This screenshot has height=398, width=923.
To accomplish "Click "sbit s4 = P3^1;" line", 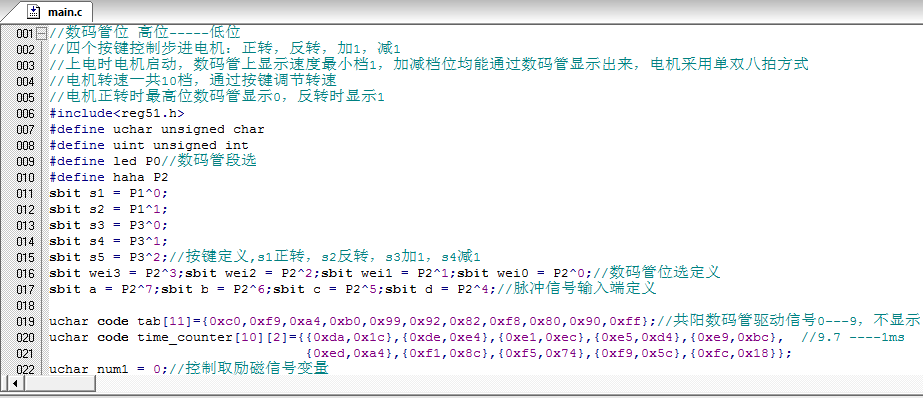I will 109,241.
